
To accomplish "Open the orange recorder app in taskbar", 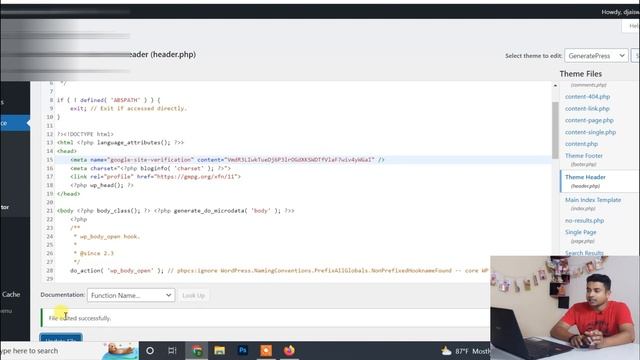I will (266, 351).
